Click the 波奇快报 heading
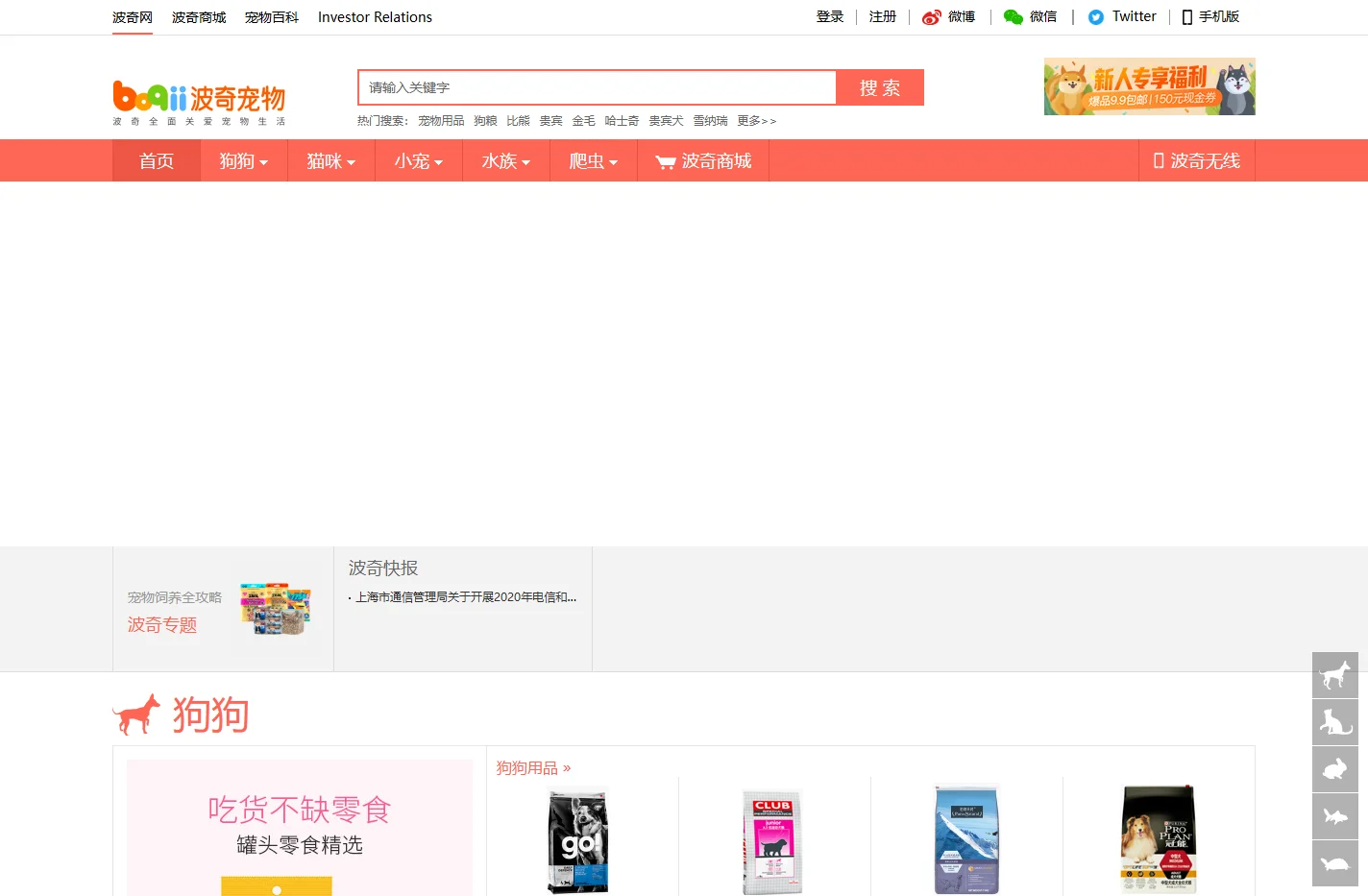1368x896 pixels. 383,569
